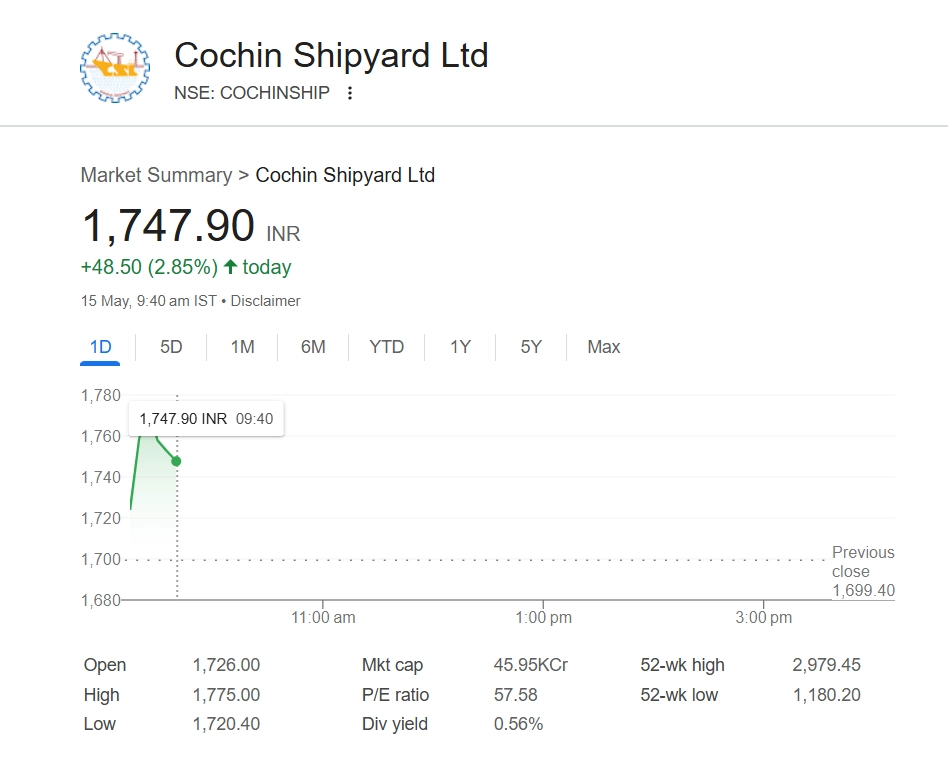Show the 1M chart range
The height and width of the screenshot is (758, 948).
(242, 347)
